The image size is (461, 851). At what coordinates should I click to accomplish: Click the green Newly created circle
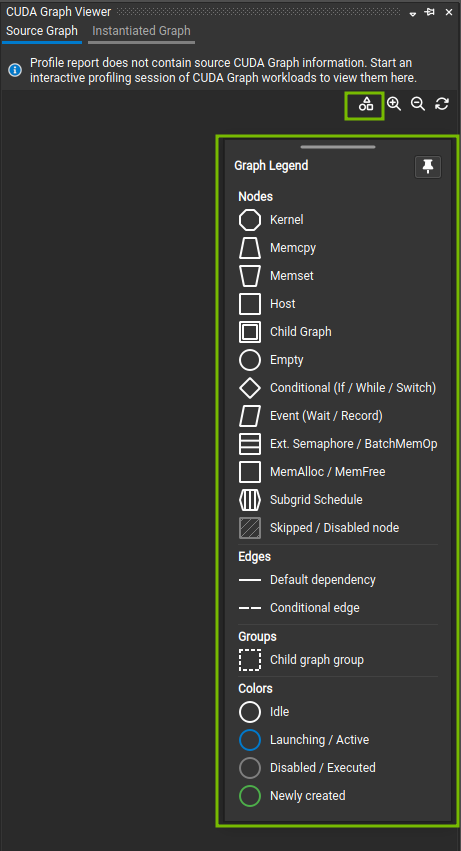pyautogui.click(x=250, y=796)
